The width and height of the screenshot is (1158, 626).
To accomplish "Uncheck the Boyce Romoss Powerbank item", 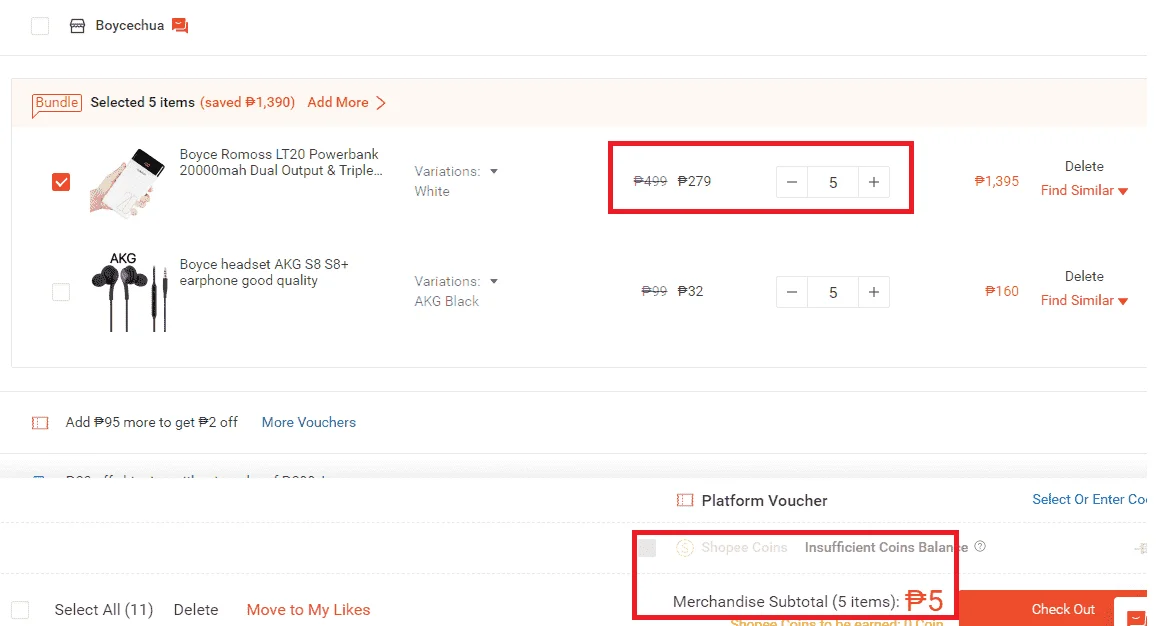I will tap(61, 182).
